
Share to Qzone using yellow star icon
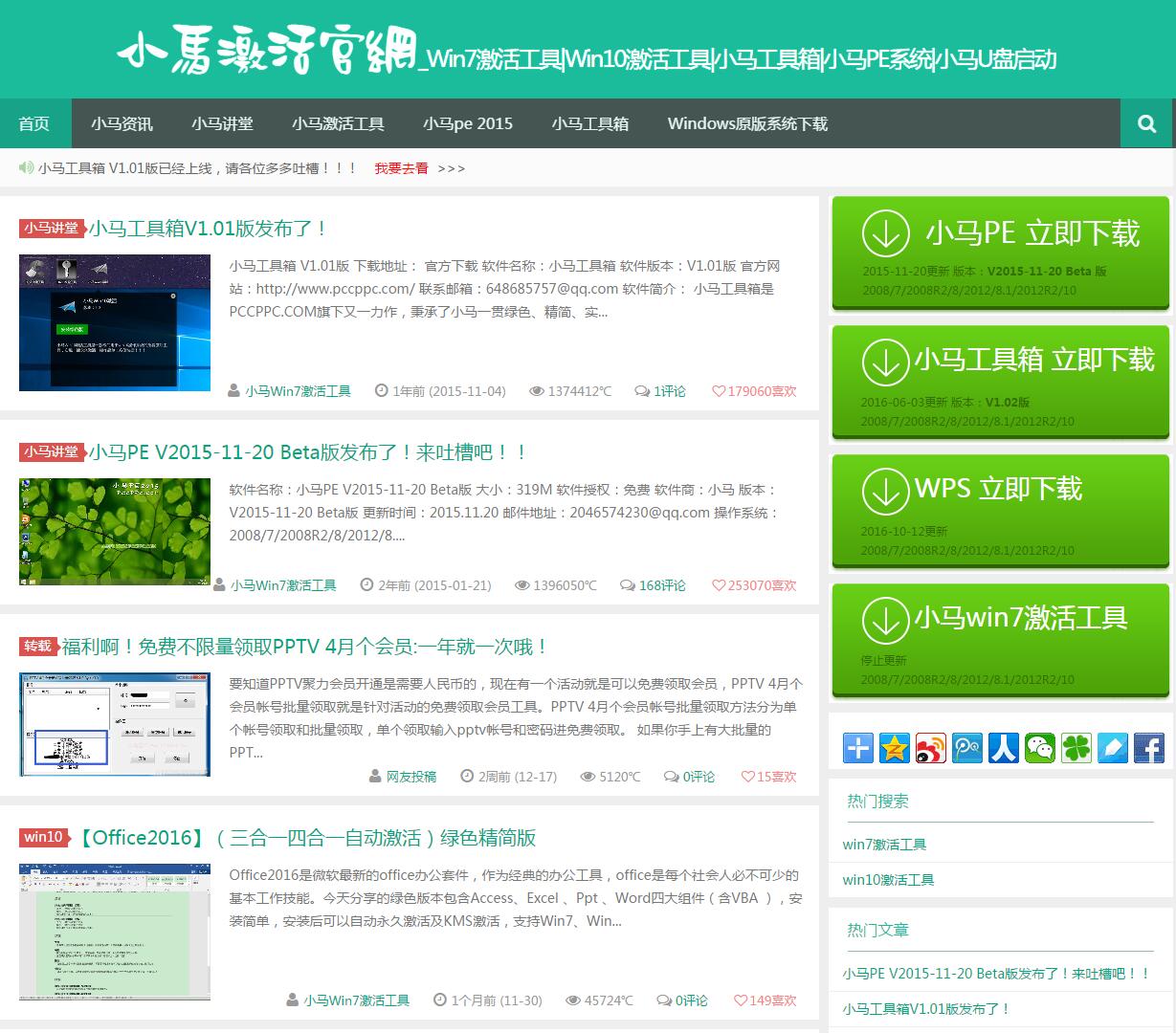tap(895, 748)
